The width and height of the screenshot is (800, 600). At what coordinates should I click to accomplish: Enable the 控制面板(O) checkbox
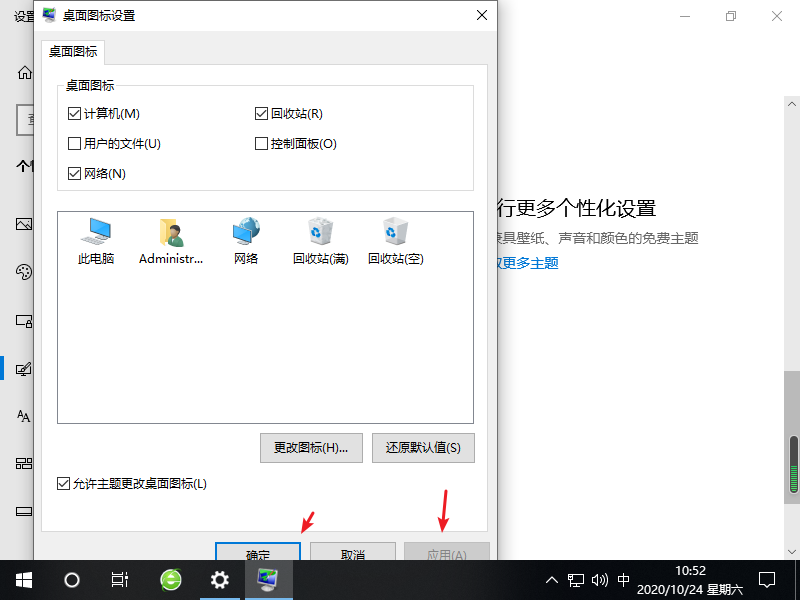click(x=262, y=144)
